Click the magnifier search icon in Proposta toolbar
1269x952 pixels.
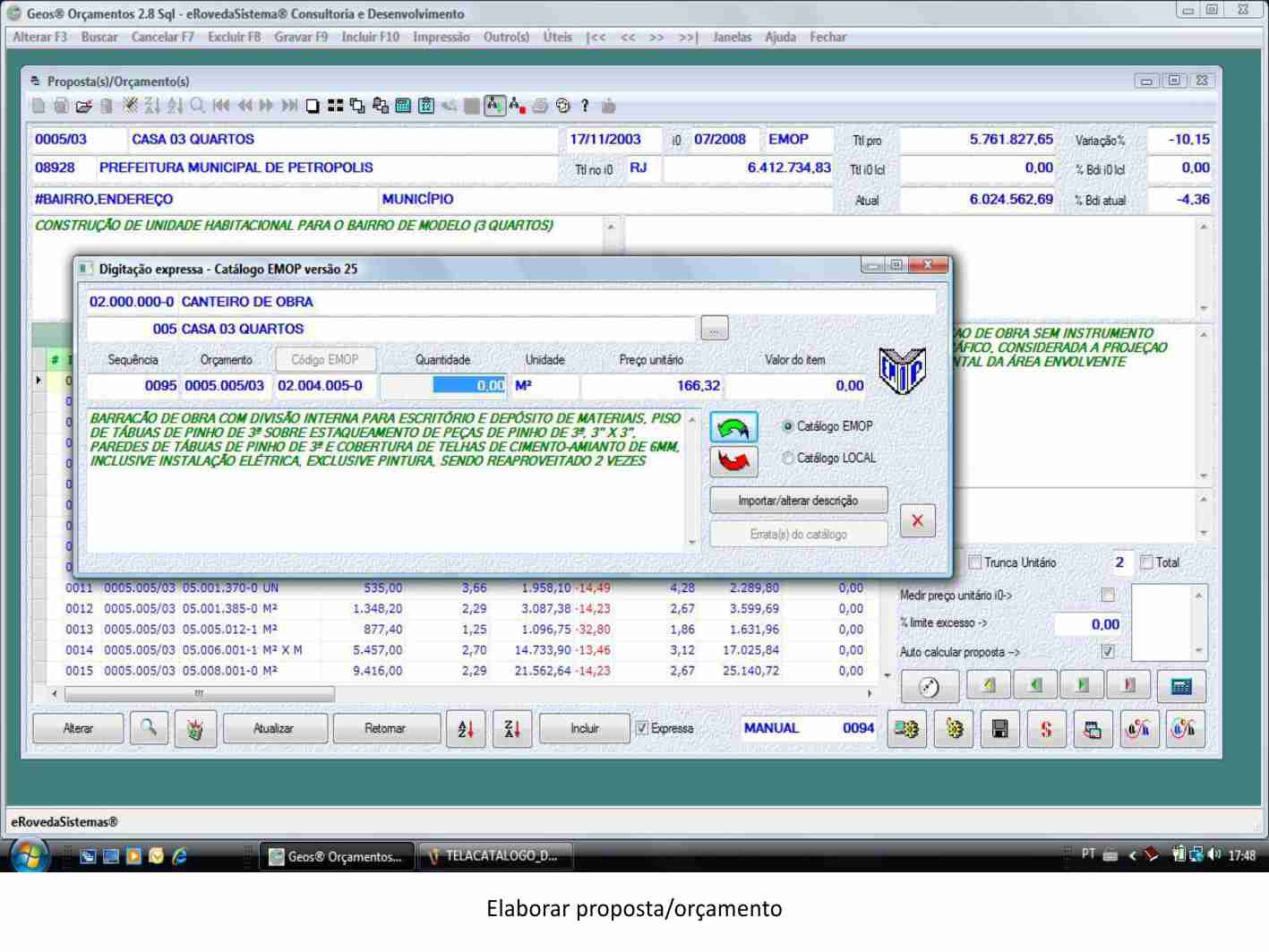pos(197,106)
